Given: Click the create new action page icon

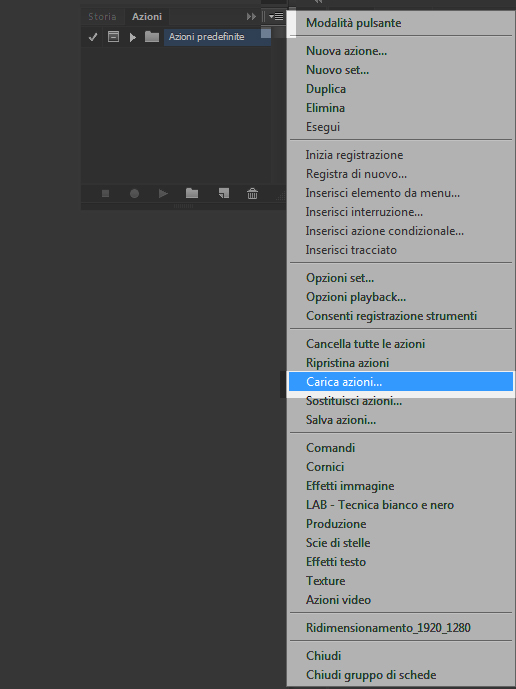Looking at the screenshot, I should click(224, 193).
